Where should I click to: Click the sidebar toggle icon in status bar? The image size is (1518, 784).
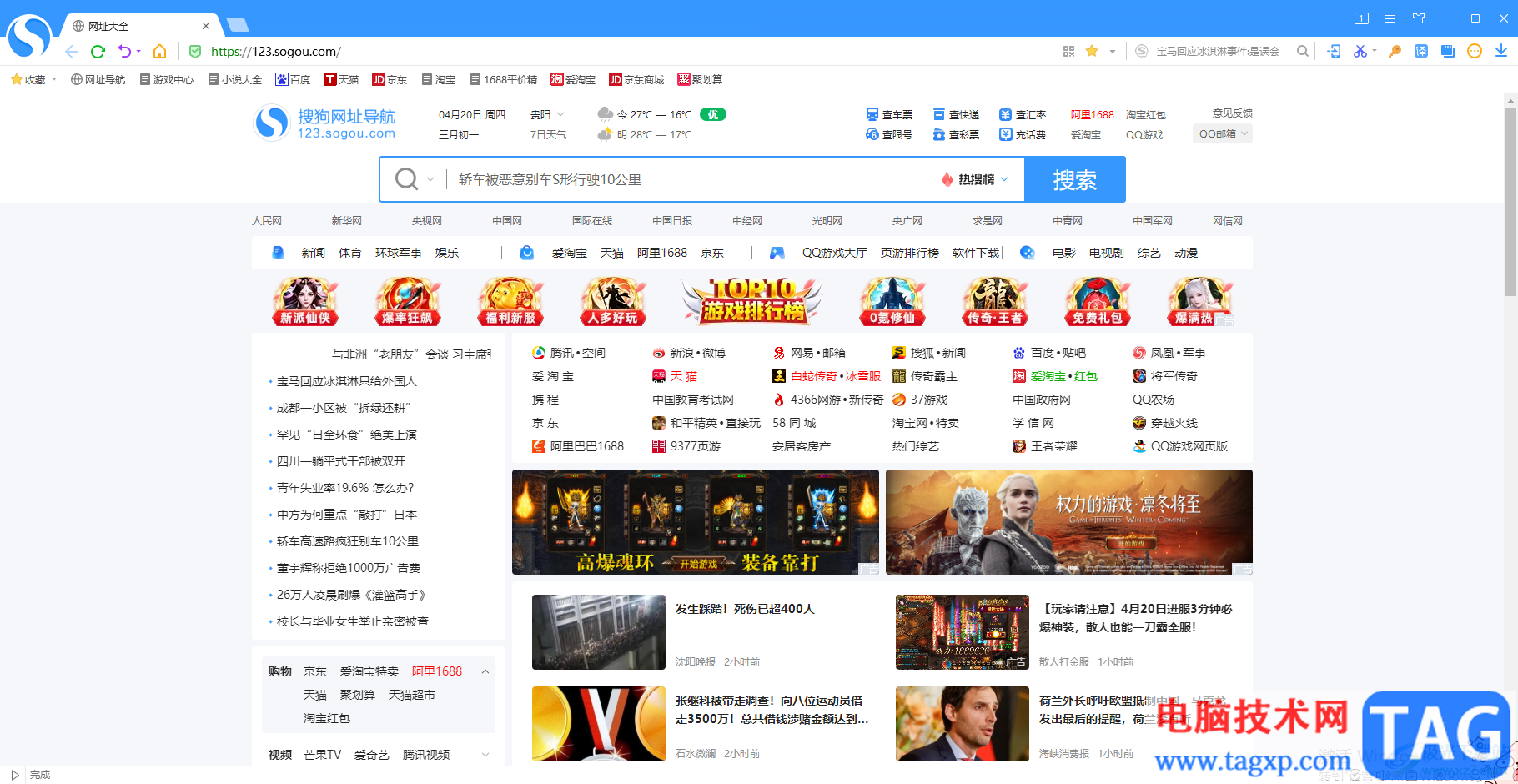point(13,775)
